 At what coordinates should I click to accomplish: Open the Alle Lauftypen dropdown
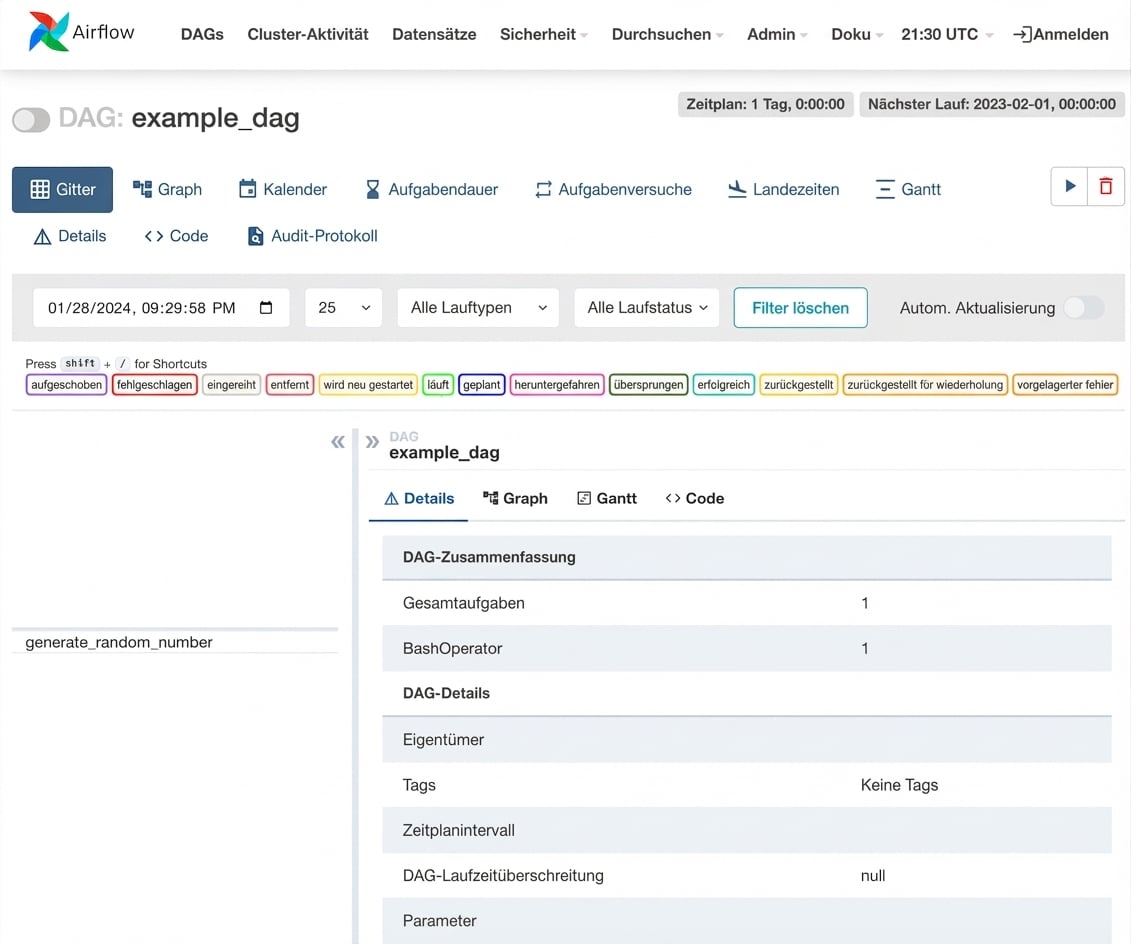pos(478,308)
